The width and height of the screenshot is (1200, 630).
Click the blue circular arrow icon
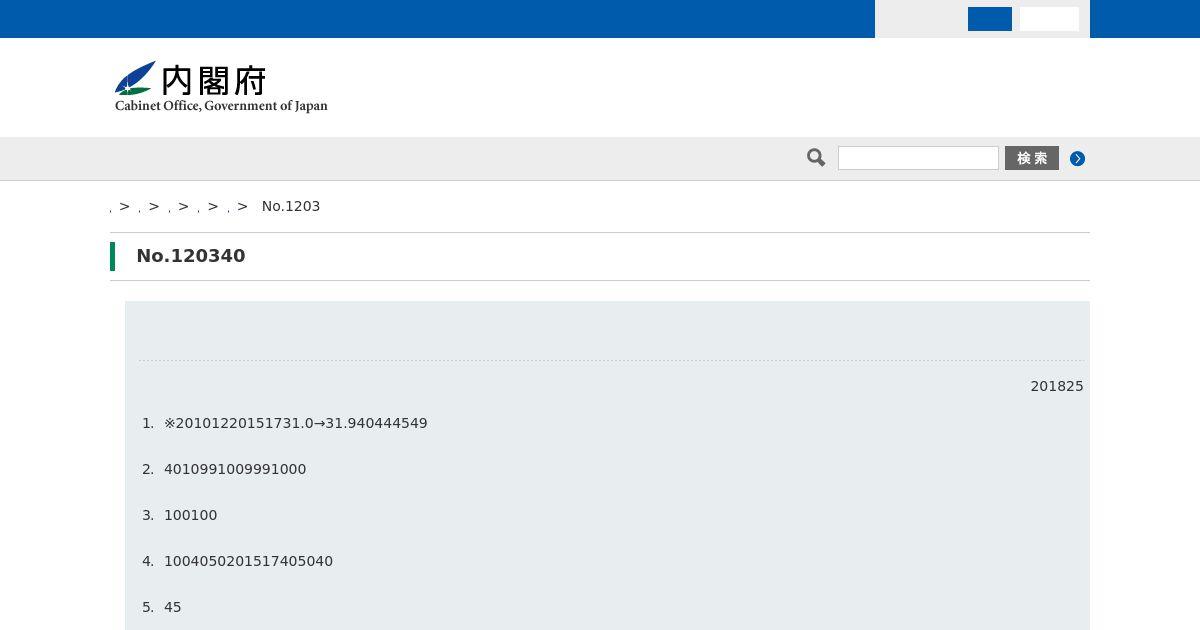1077,158
